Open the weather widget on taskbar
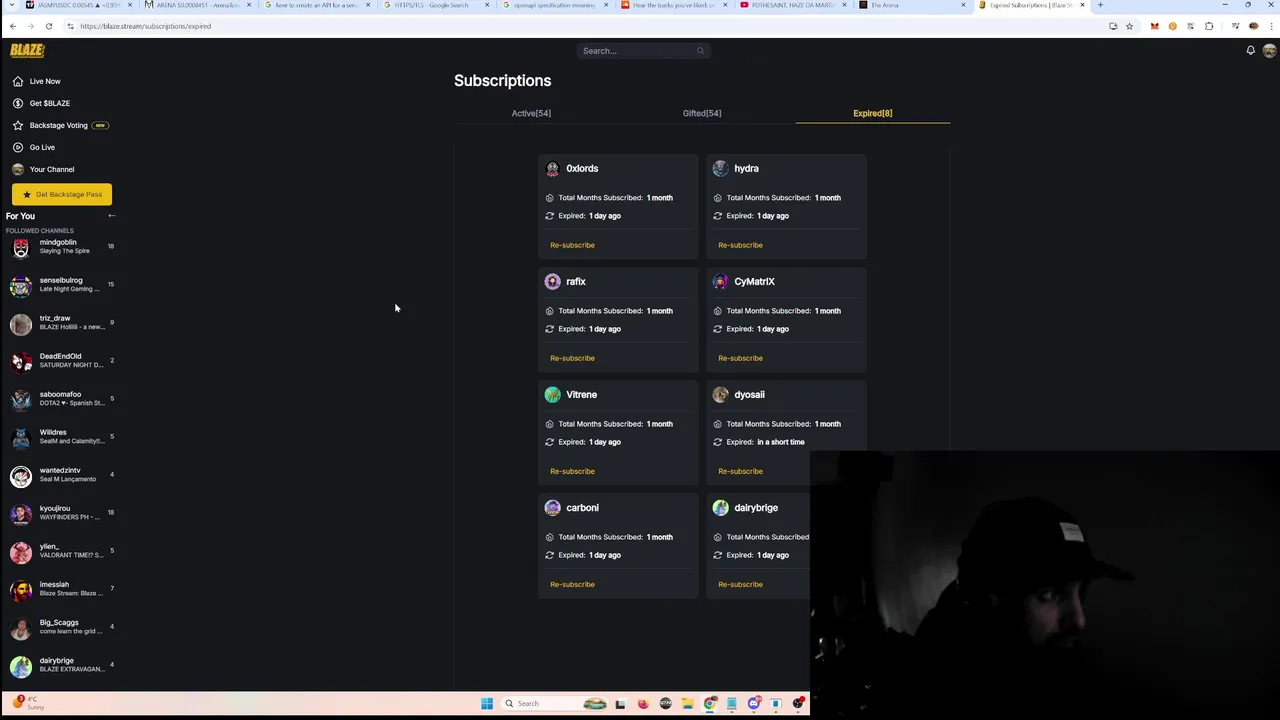Screen dimensions: 1280x720 [x=28, y=703]
